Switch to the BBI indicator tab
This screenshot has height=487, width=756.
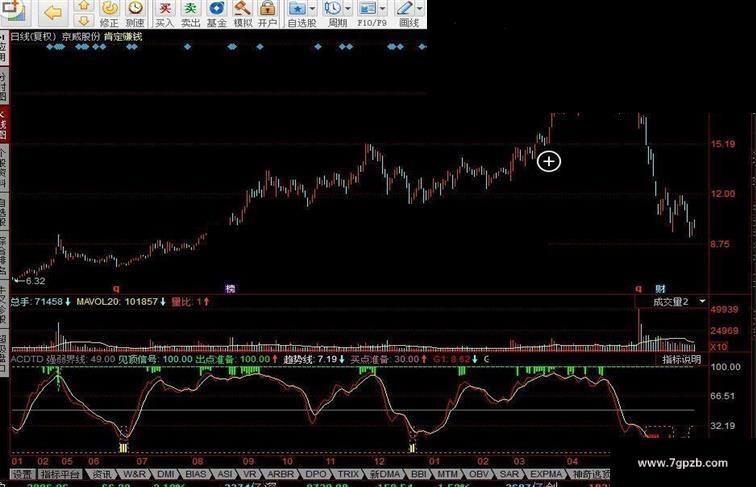pos(419,474)
